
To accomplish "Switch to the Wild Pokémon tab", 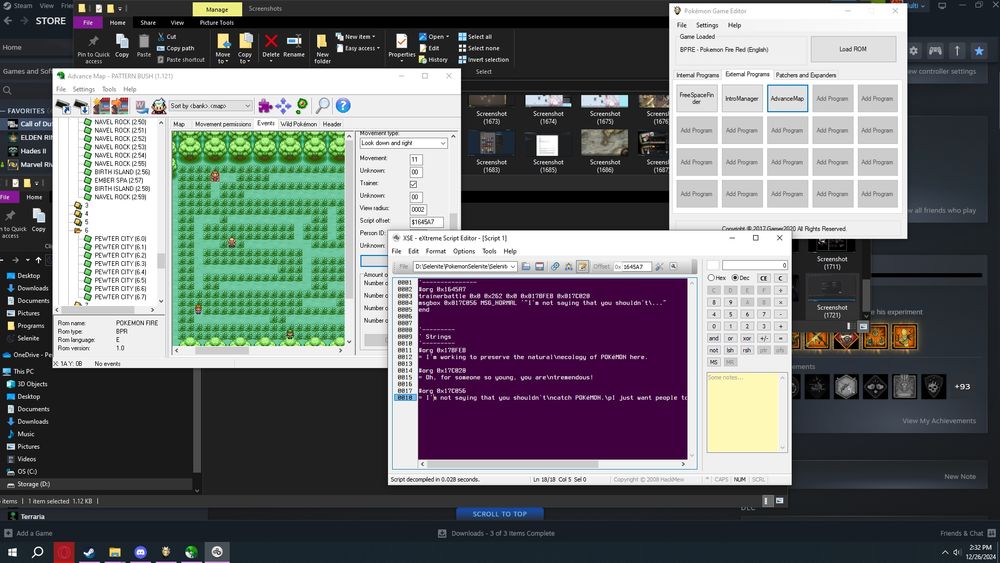I will [x=298, y=124].
